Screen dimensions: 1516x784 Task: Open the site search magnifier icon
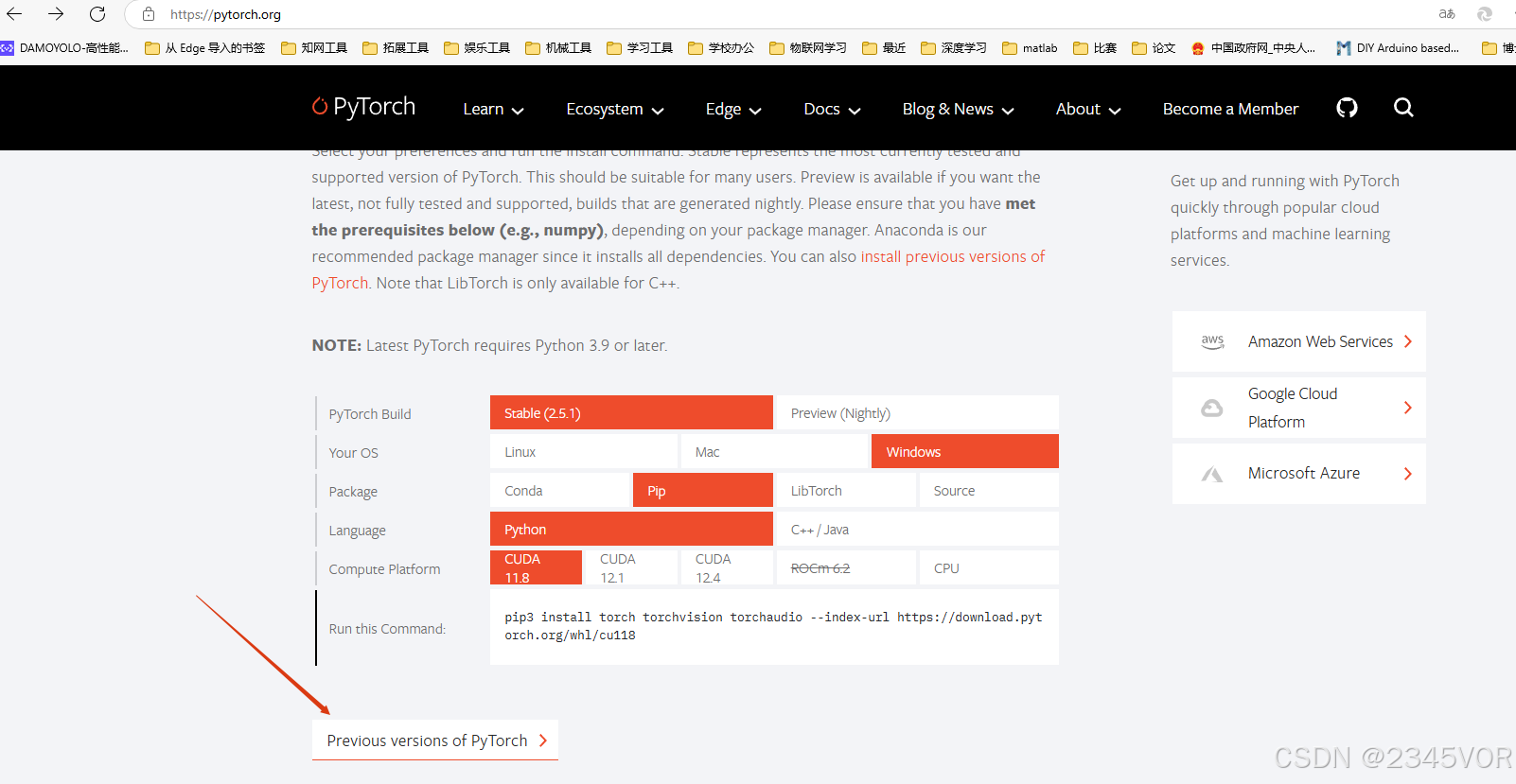(x=1403, y=108)
